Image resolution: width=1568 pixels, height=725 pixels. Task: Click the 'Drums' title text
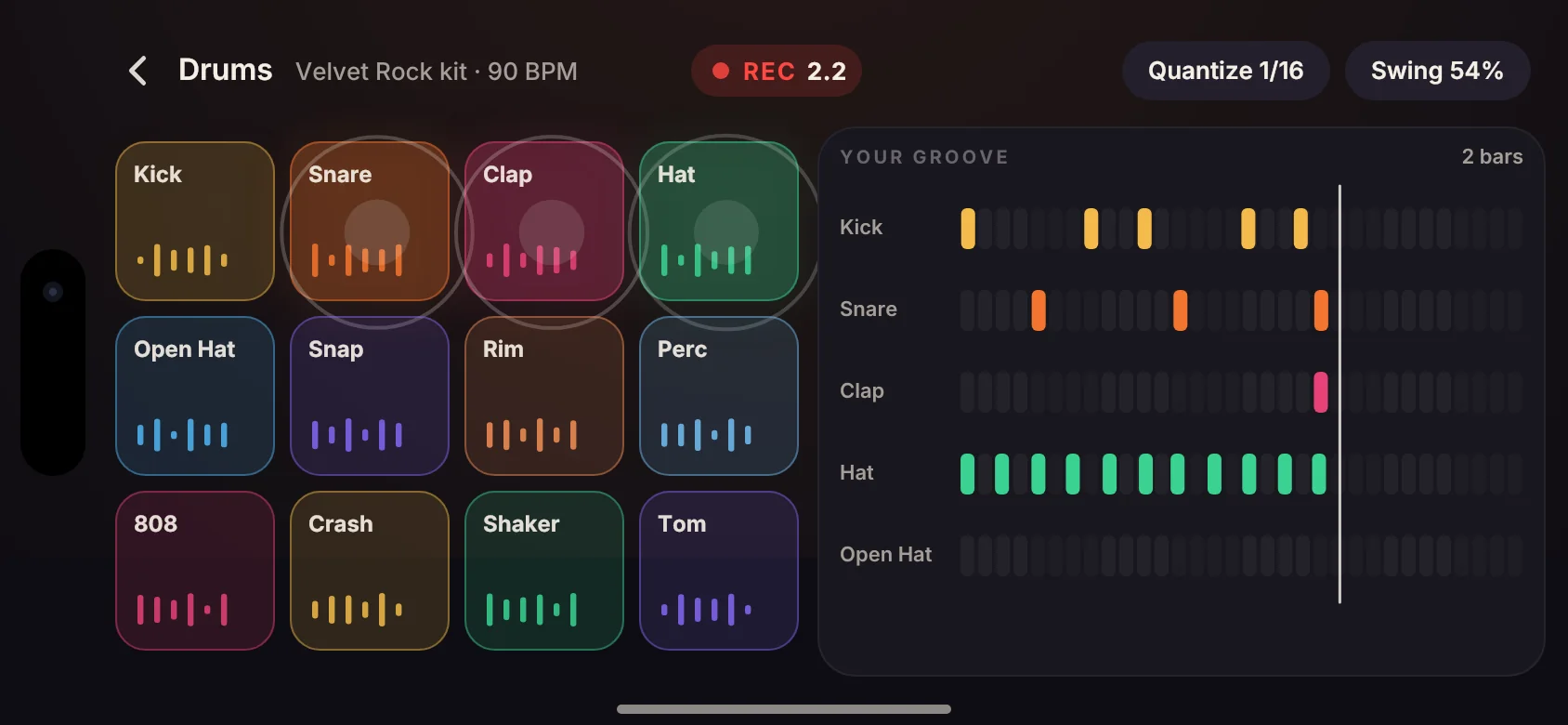[x=226, y=70]
